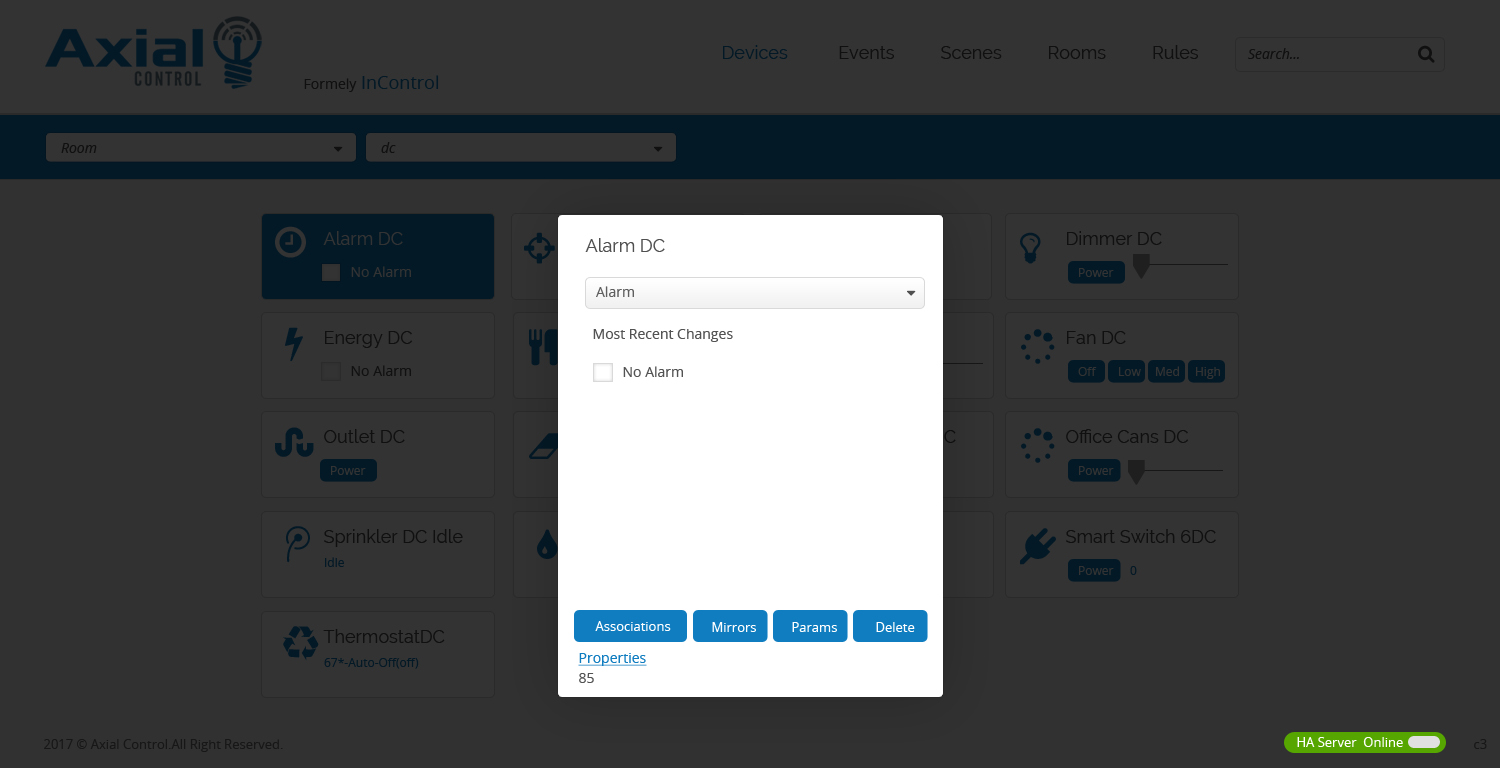The image size is (1500, 768).
Task: Toggle the HA Server Online switch
Action: coord(1424,742)
